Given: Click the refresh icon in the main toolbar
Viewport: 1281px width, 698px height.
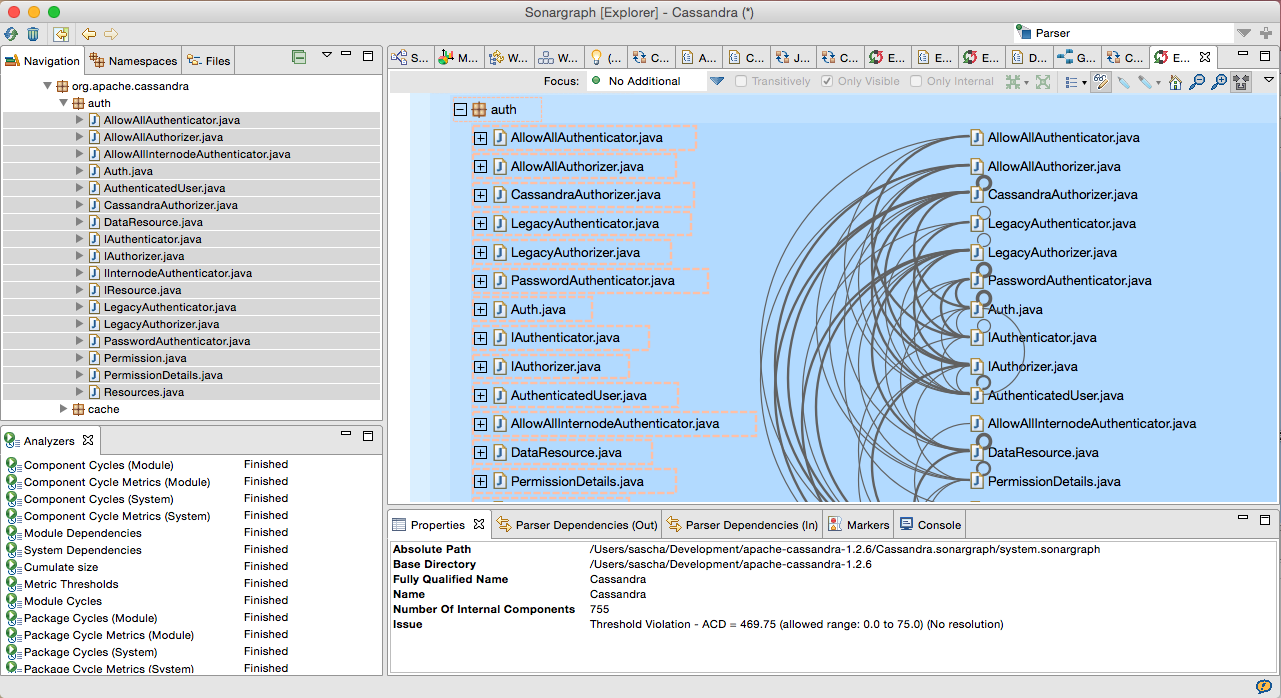Looking at the screenshot, I should pos(11,34).
